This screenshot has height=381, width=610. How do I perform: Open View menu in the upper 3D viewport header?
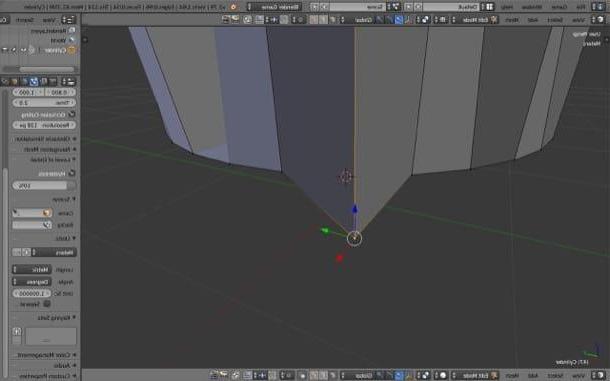(x=579, y=19)
